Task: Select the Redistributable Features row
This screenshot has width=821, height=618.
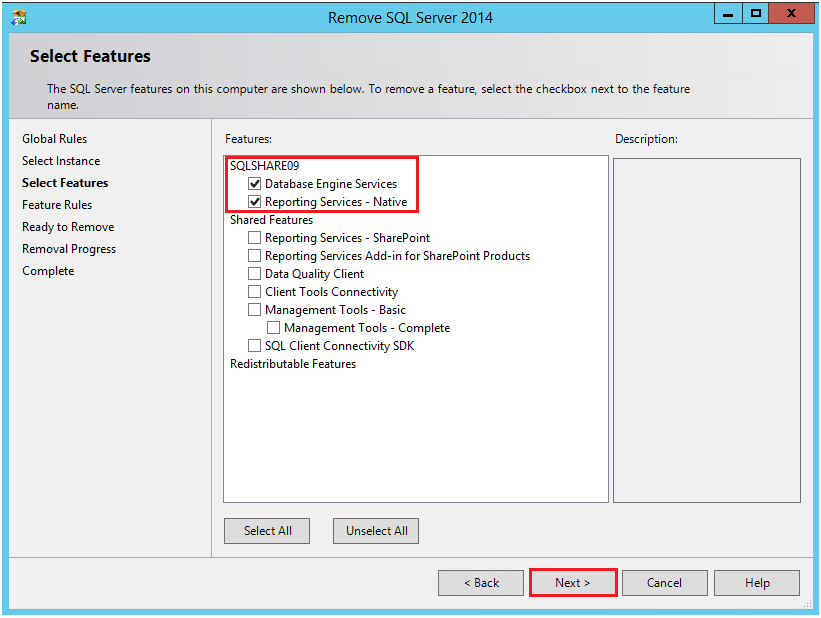Action: pos(293,364)
